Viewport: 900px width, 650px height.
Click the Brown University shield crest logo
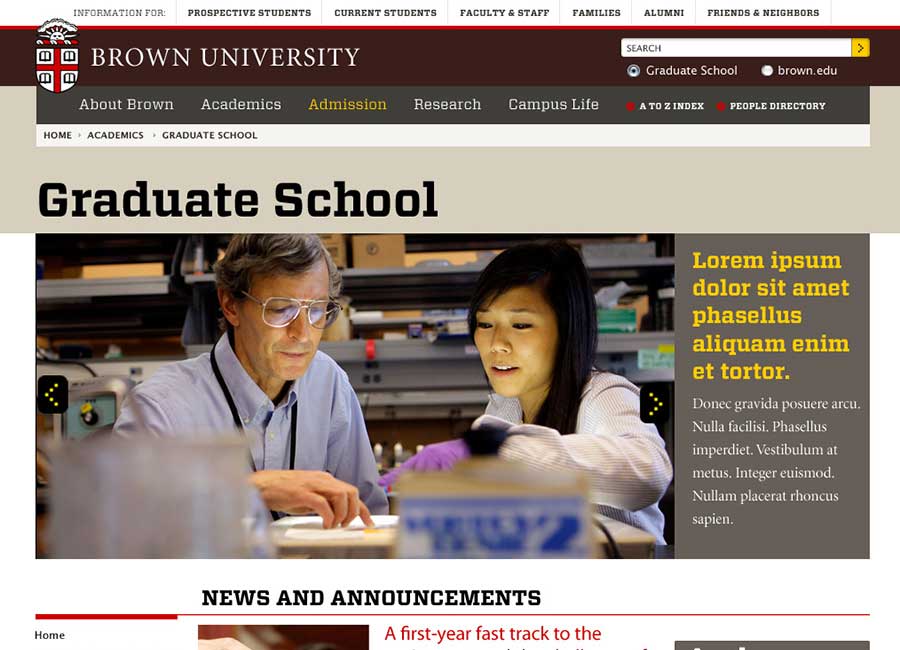(x=57, y=56)
